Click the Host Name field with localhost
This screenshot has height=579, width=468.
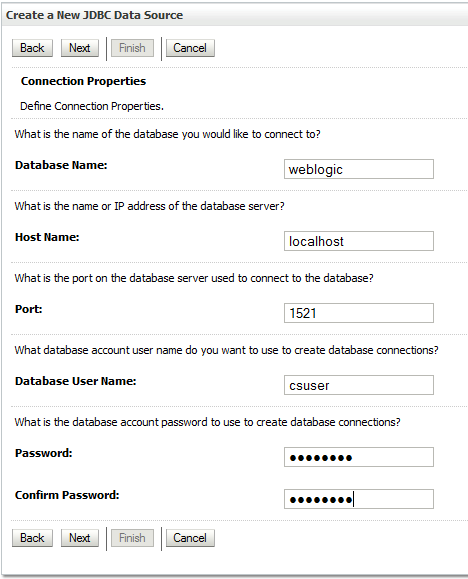(x=359, y=241)
